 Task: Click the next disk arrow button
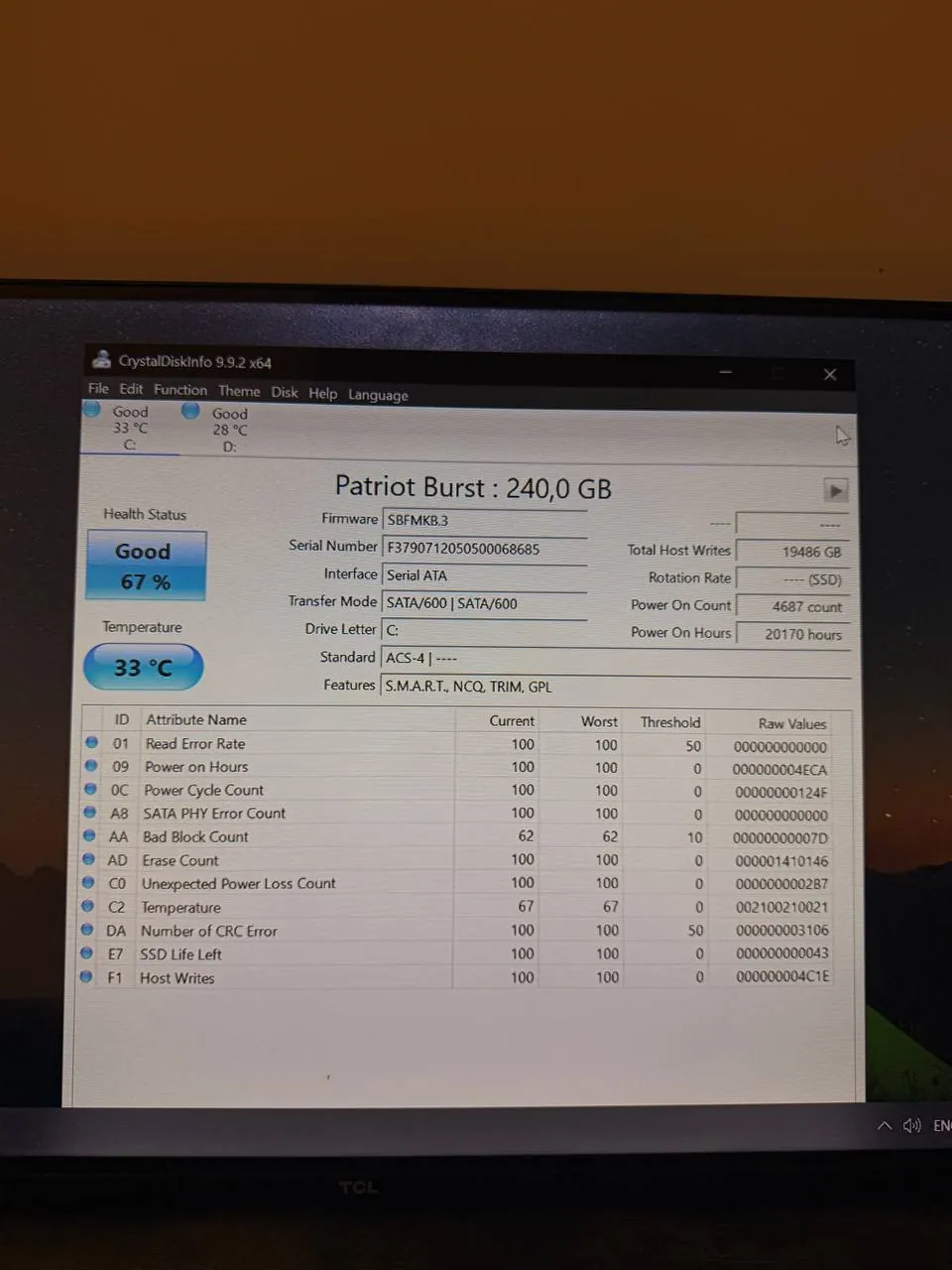coord(835,490)
